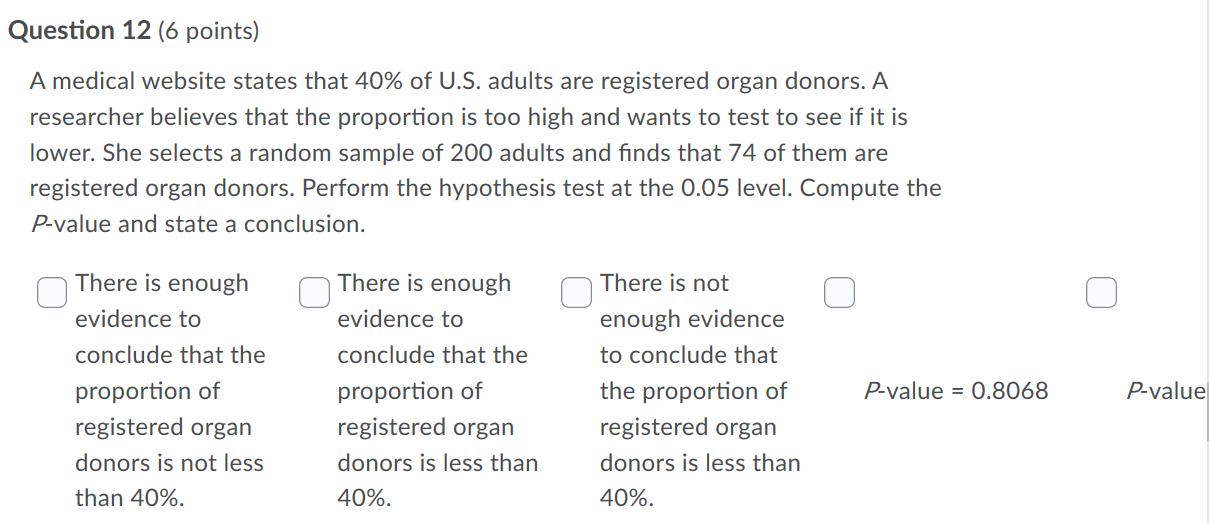
Task: Tick the checkbox for the cut-off rightmost P-value option
Action: [1101, 292]
